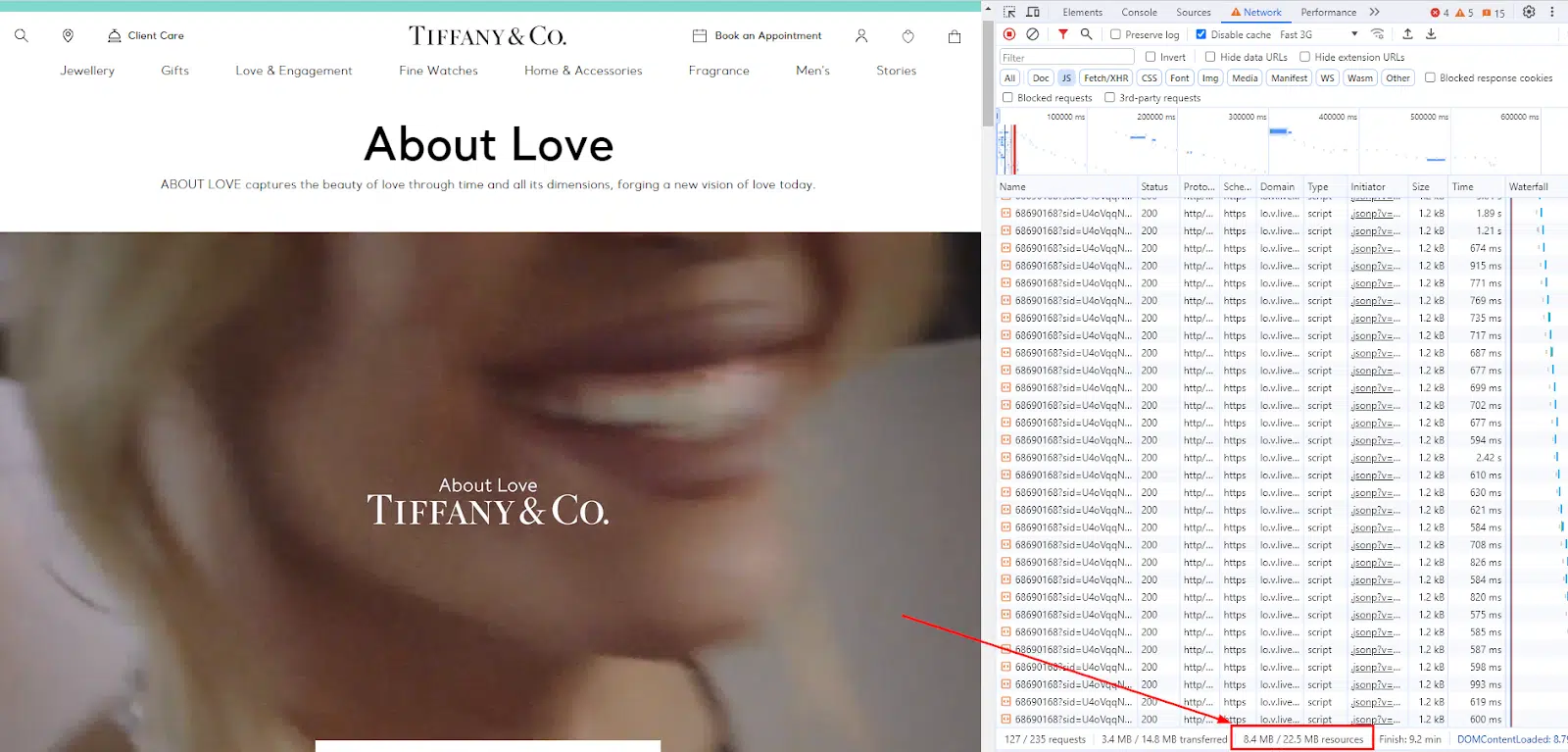Click the Book an Appointment calendar icon
Image resolution: width=1568 pixels, height=752 pixels.
click(700, 35)
